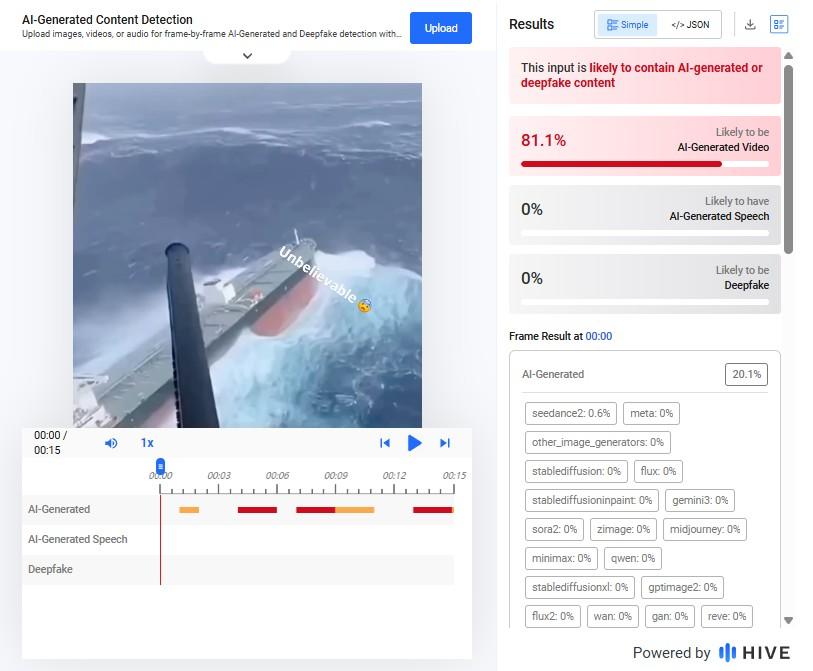813x671 pixels.
Task: Skip to next frame icon
Action: click(x=445, y=443)
